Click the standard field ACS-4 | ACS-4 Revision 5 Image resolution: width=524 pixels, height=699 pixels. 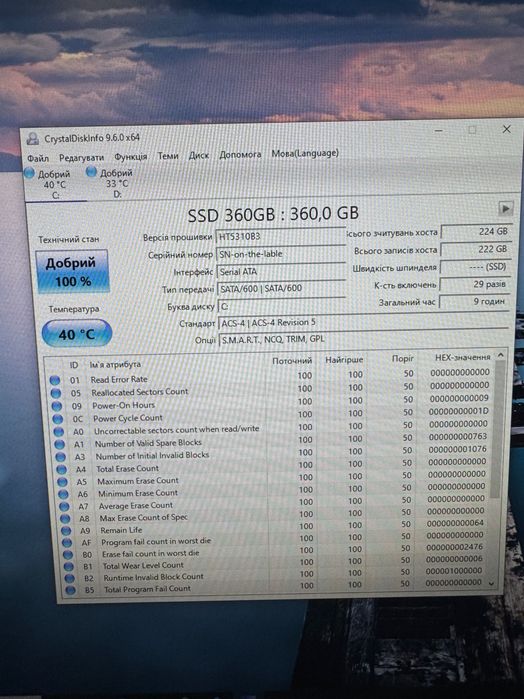[363, 322]
